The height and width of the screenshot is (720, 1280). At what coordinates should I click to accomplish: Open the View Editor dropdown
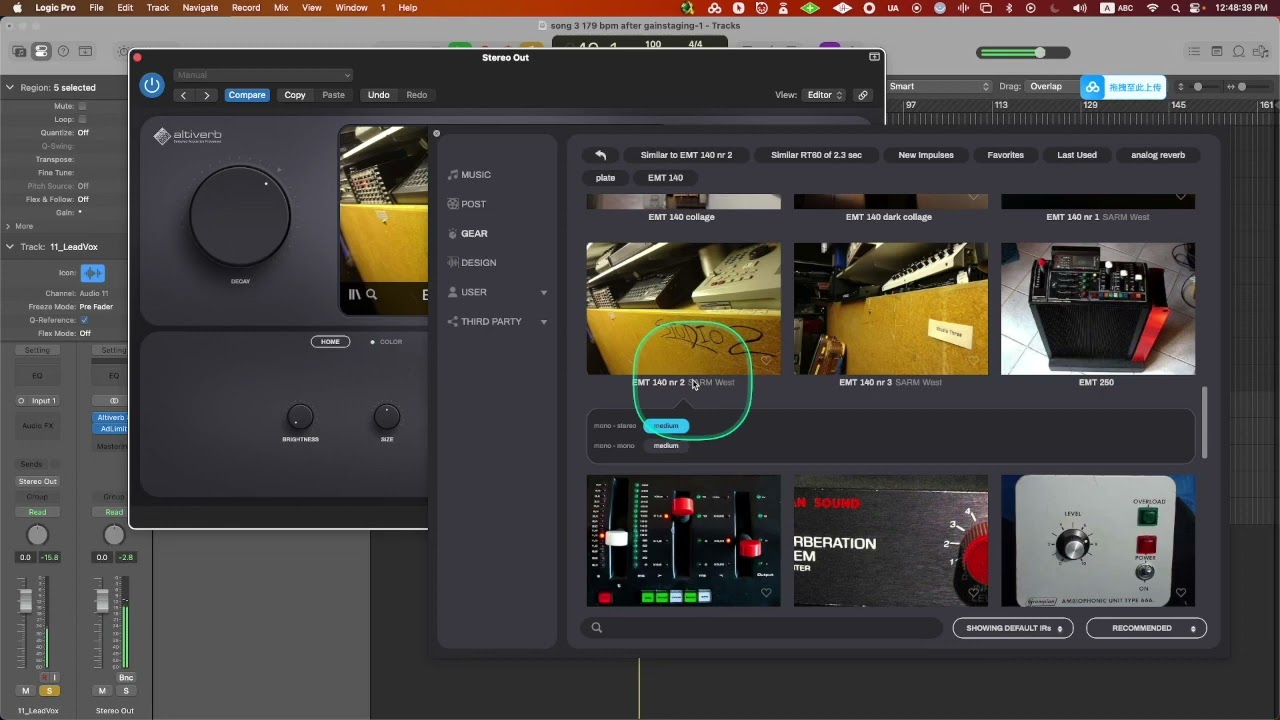(x=823, y=95)
